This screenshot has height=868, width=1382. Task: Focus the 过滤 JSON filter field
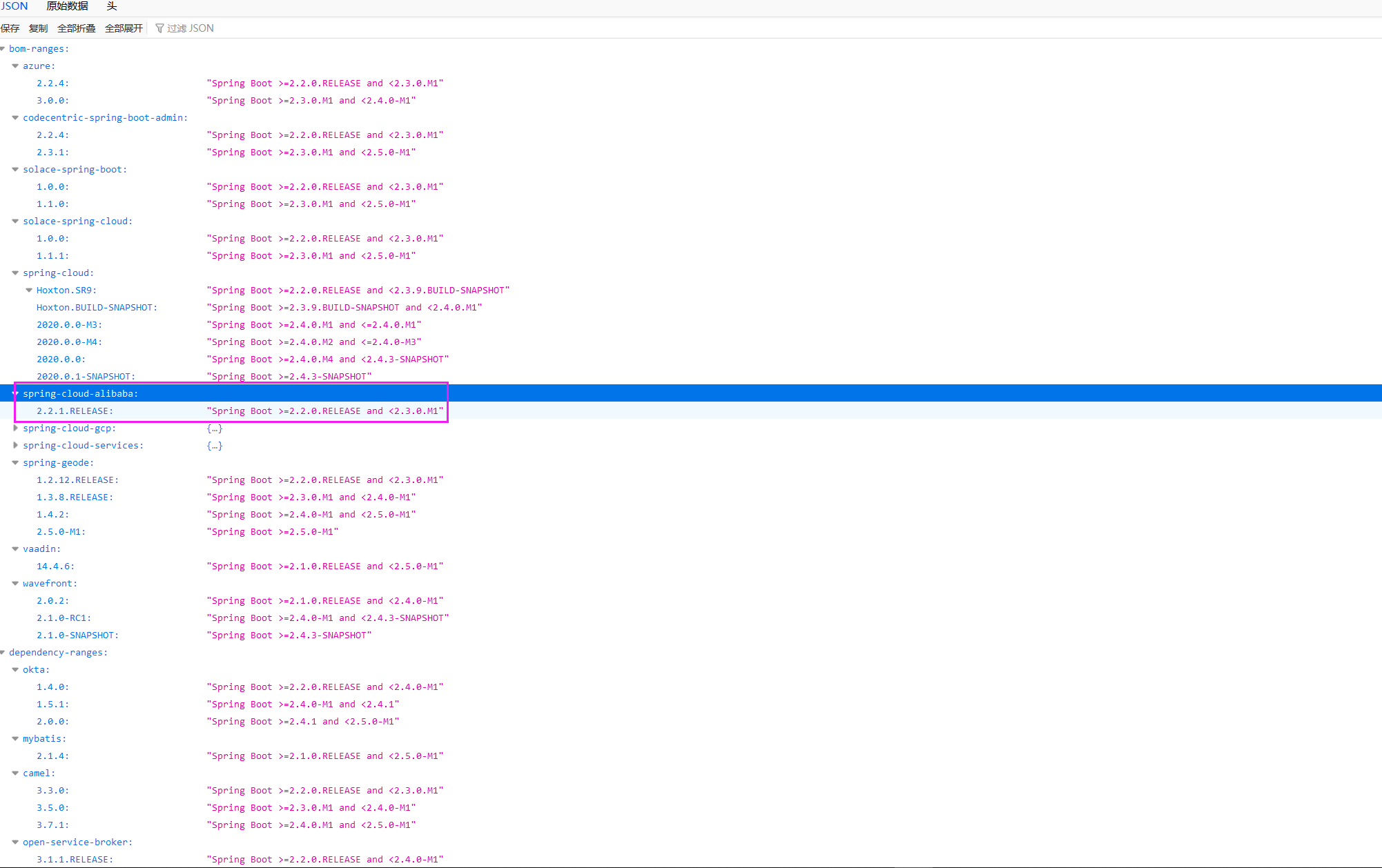pos(191,28)
